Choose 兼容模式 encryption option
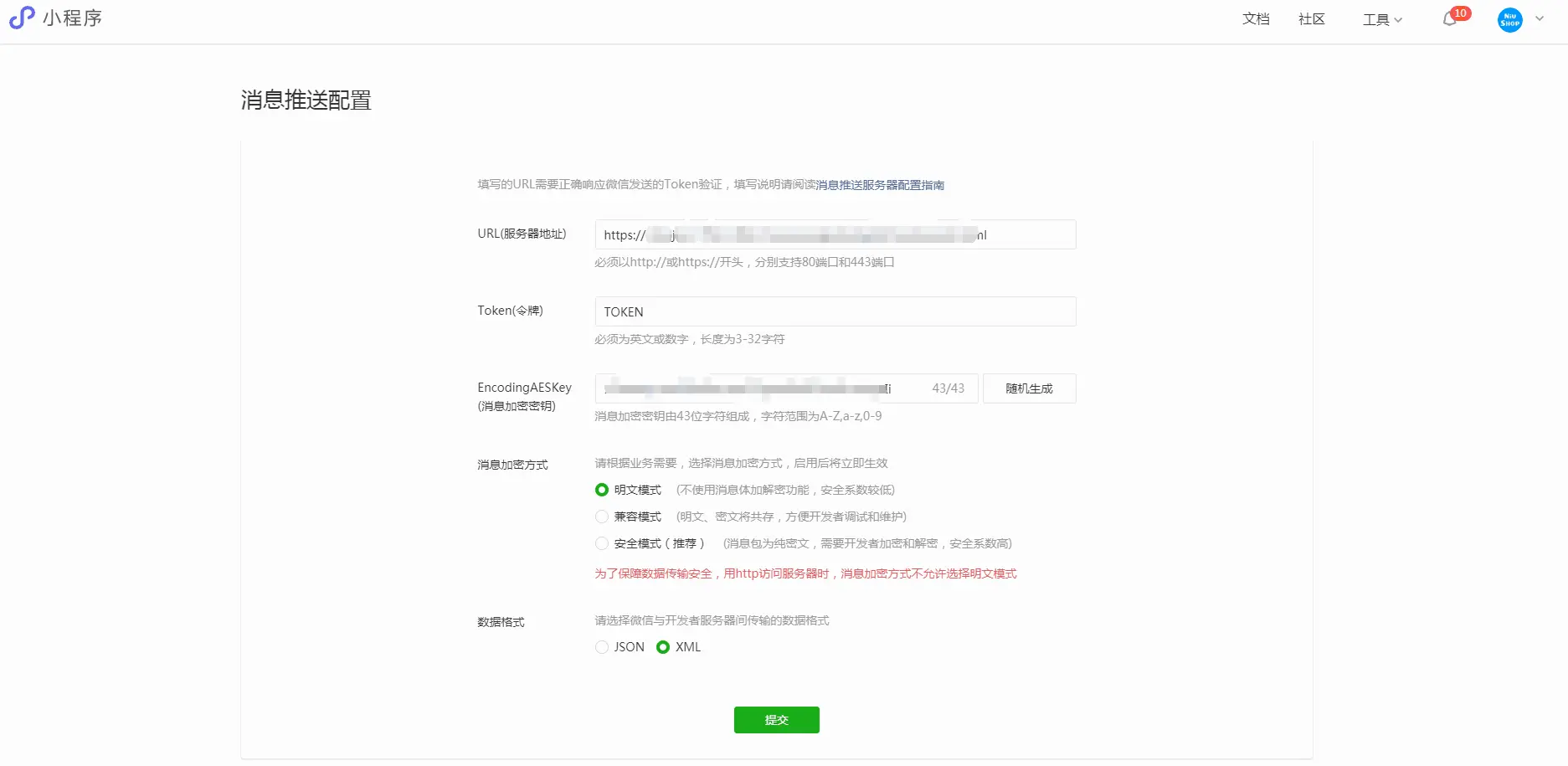 coord(602,517)
